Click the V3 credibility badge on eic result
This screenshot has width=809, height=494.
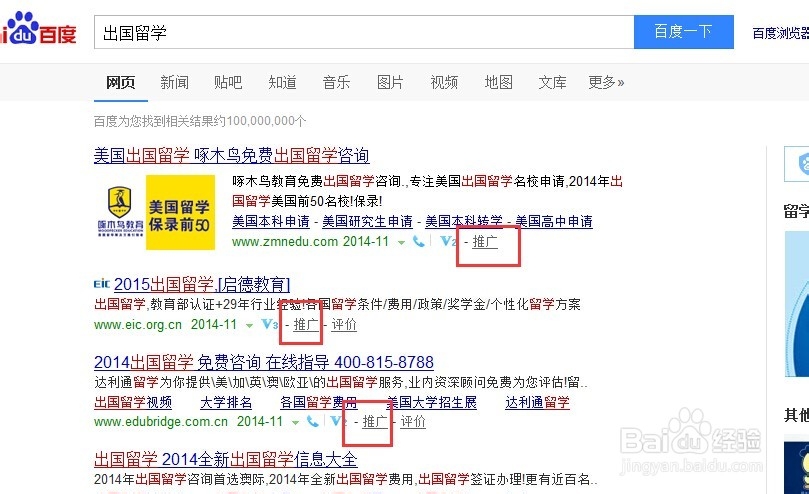[270, 324]
